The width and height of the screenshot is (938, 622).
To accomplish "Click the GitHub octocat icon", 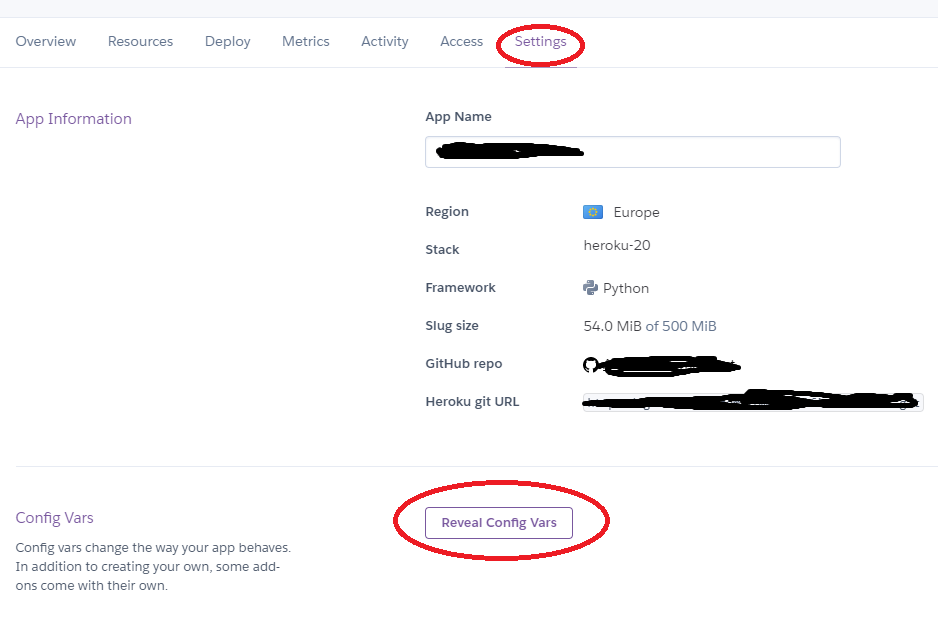I will (590, 365).
